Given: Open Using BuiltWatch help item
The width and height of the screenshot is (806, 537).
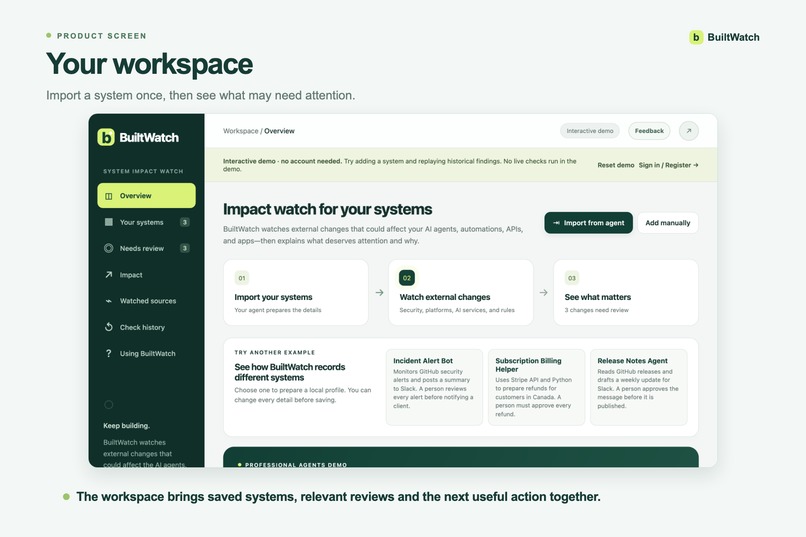Looking at the screenshot, I should pyautogui.click(x=146, y=354).
